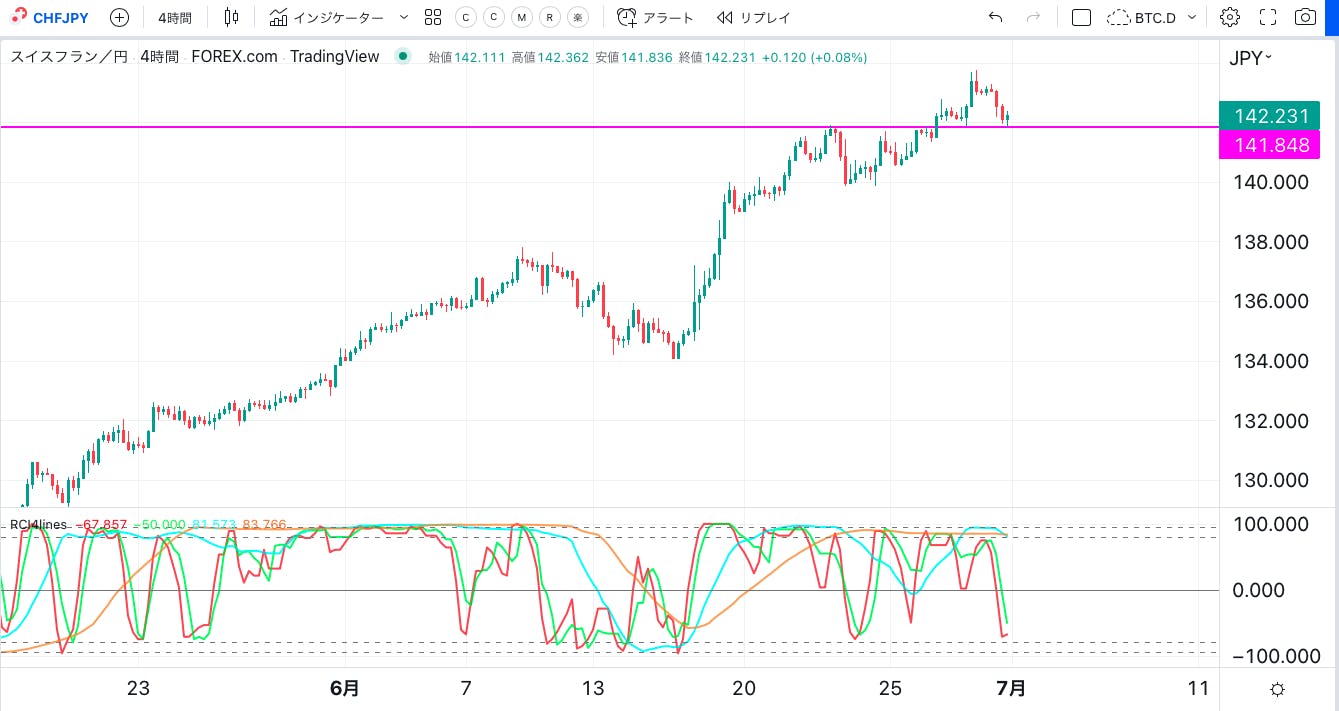Image resolution: width=1339 pixels, height=711 pixels.
Task: Expand the BTC.D layout dropdown arrow
Action: point(1192,17)
